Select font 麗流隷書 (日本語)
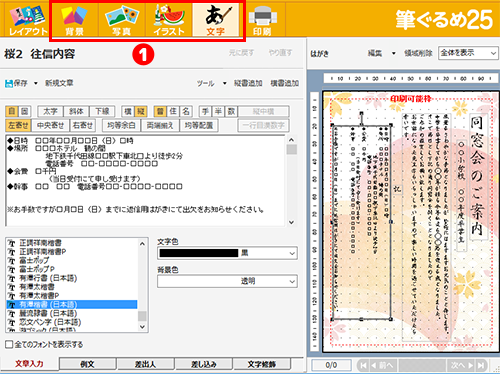Viewport: 500px width, 374px height. tap(48, 313)
